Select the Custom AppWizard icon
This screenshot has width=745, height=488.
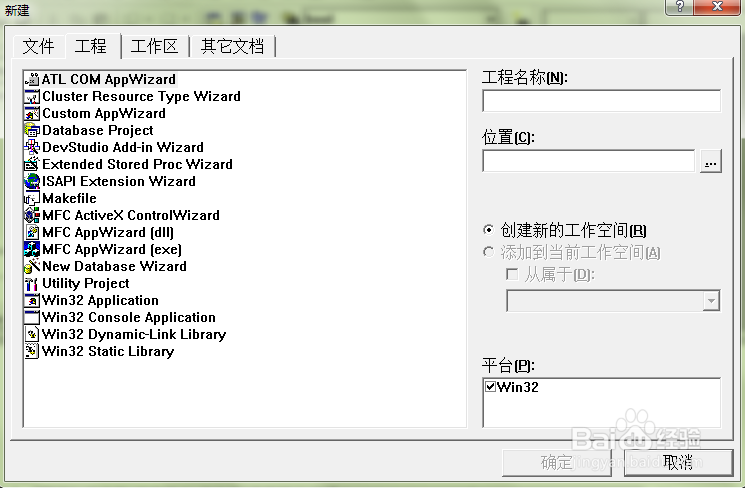point(32,114)
